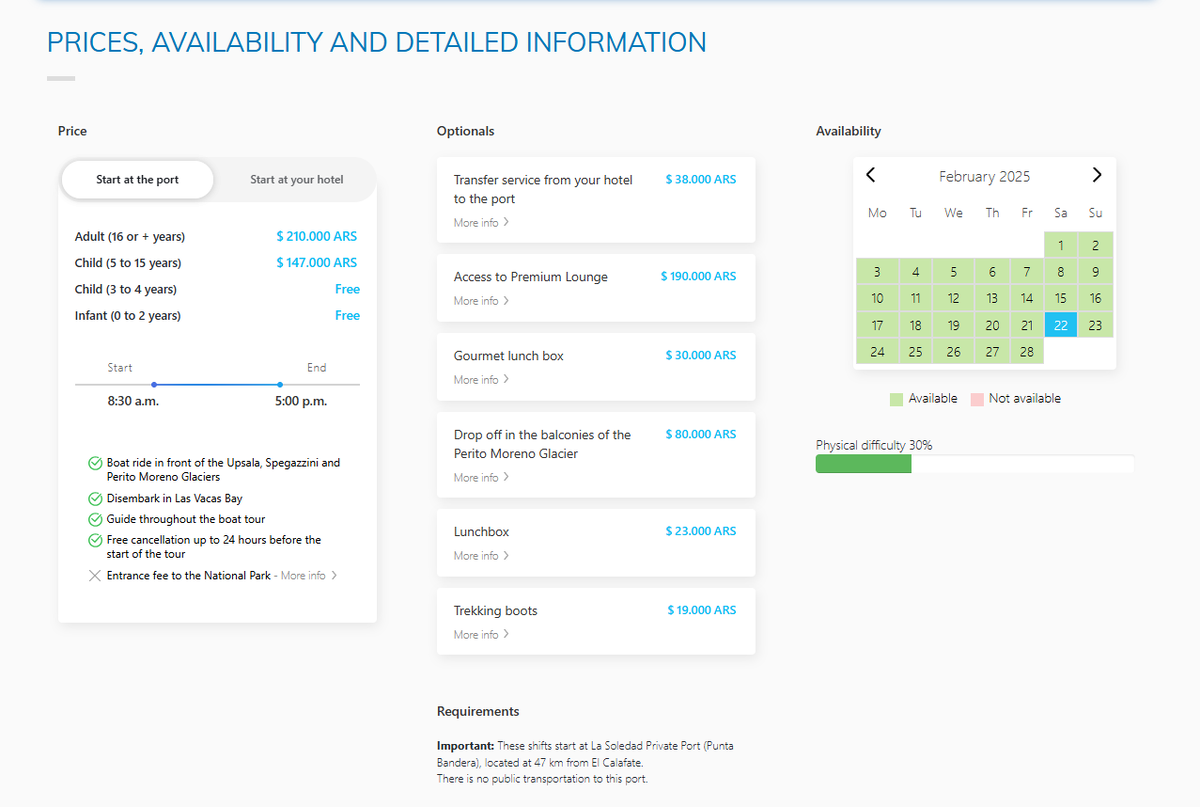Click the physical difficulty progress bar

tap(975, 464)
